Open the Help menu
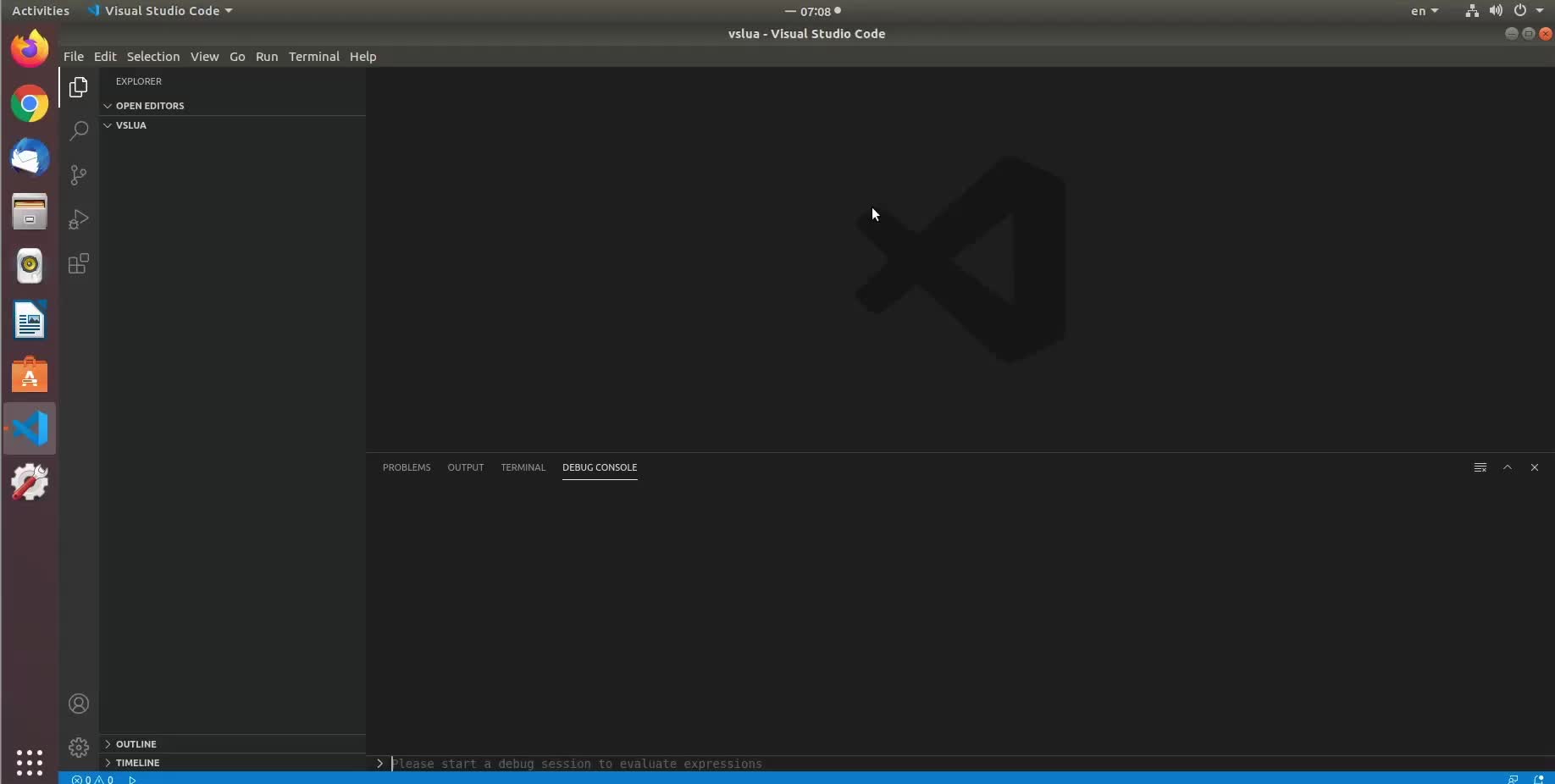The image size is (1555, 784). tap(362, 57)
